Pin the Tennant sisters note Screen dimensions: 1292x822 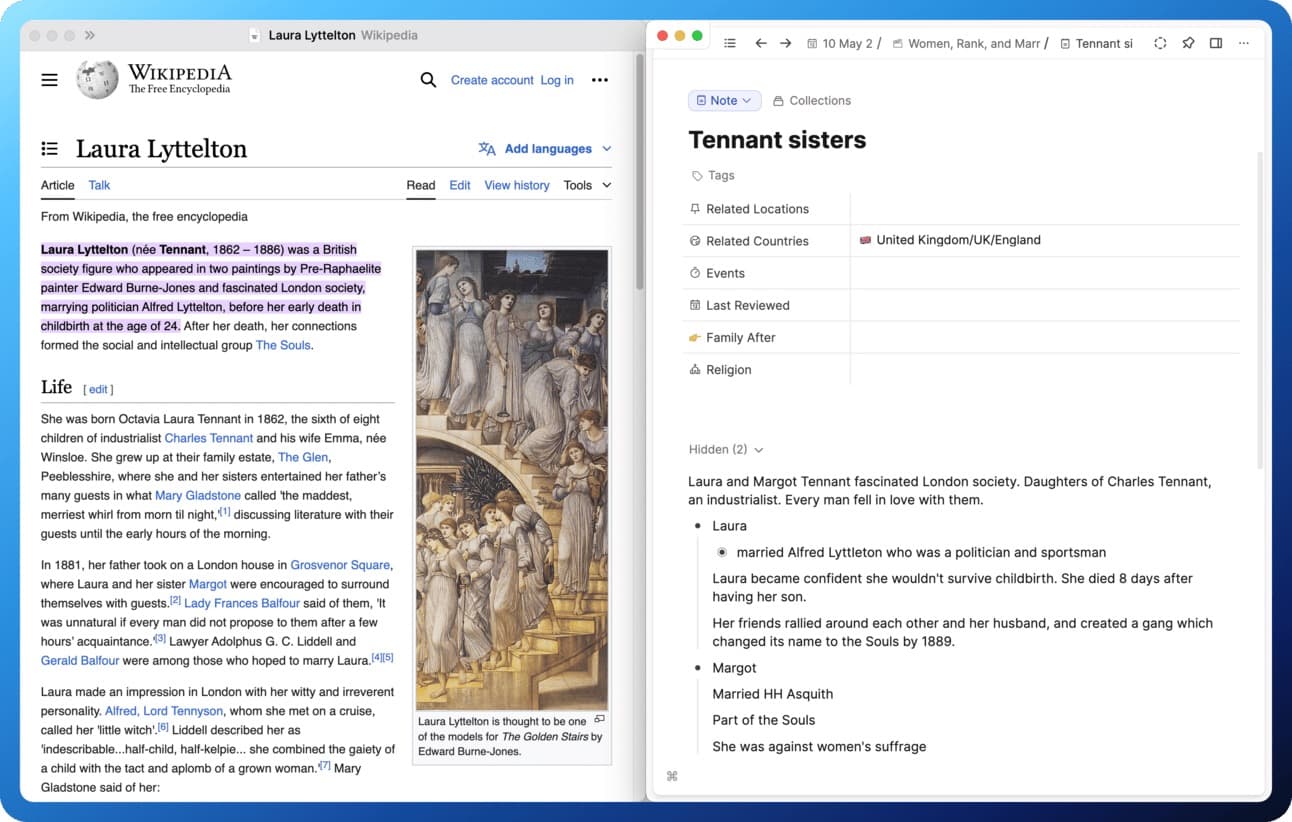tap(1187, 43)
